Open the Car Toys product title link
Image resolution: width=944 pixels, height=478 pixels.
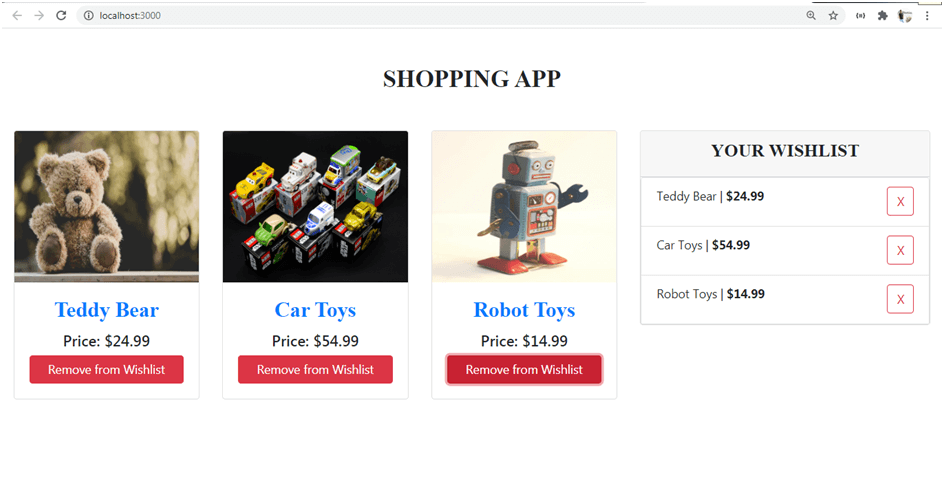click(315, 310)
